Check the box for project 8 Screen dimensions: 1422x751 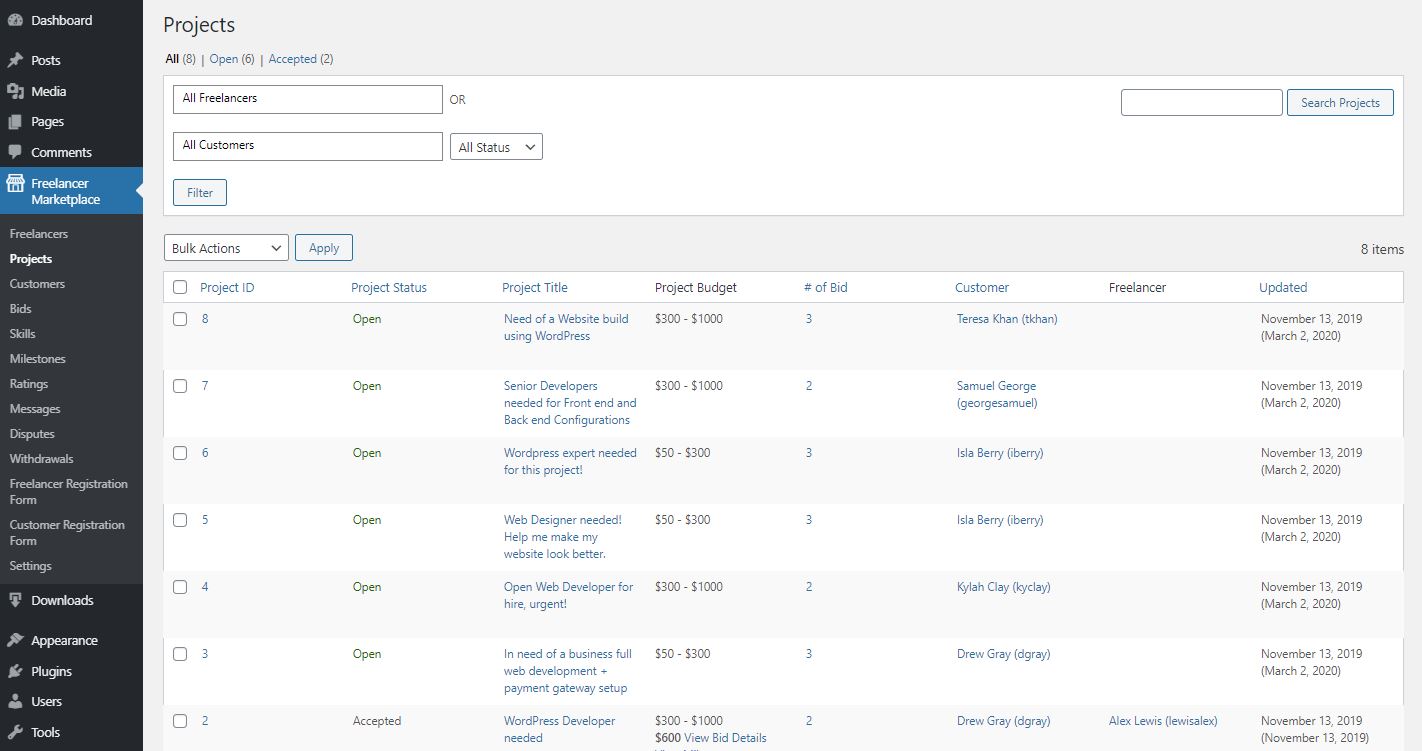pyautogui.click(x=180, y=319)
